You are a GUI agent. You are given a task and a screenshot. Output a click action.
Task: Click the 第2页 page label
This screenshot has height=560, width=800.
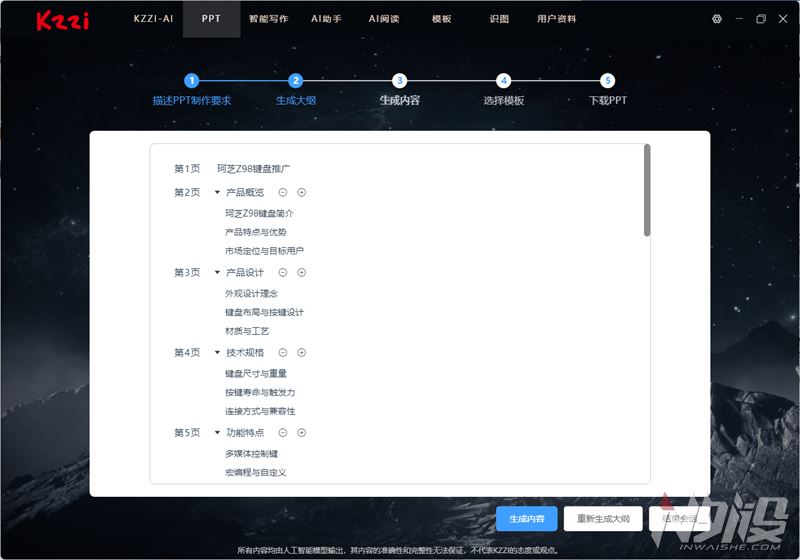(187, 192)
